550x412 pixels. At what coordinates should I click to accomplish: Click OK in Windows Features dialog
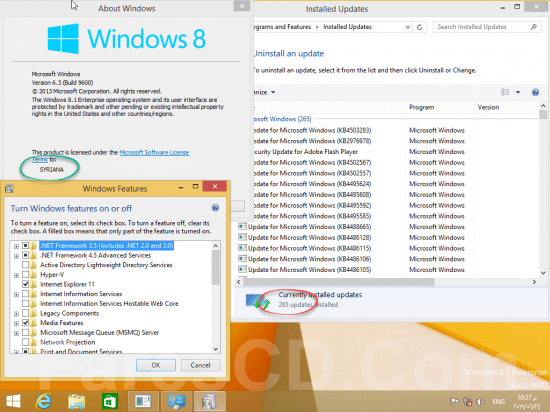pos(156,365)
